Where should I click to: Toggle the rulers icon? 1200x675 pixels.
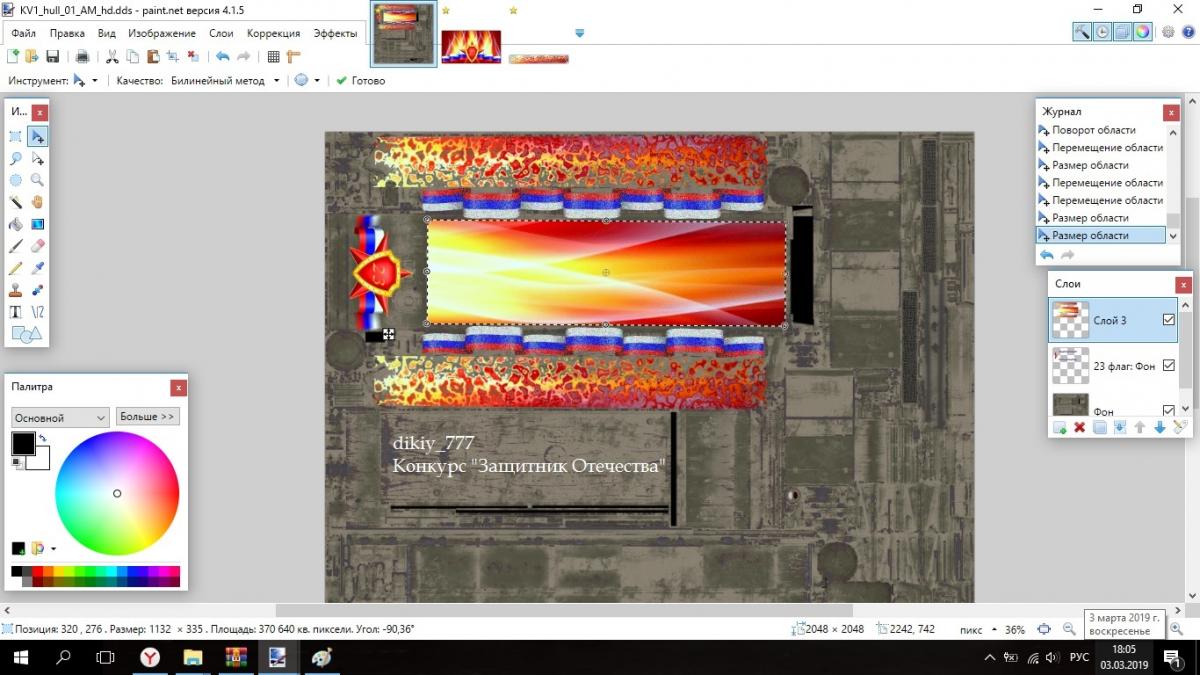(x=293, y=57)
